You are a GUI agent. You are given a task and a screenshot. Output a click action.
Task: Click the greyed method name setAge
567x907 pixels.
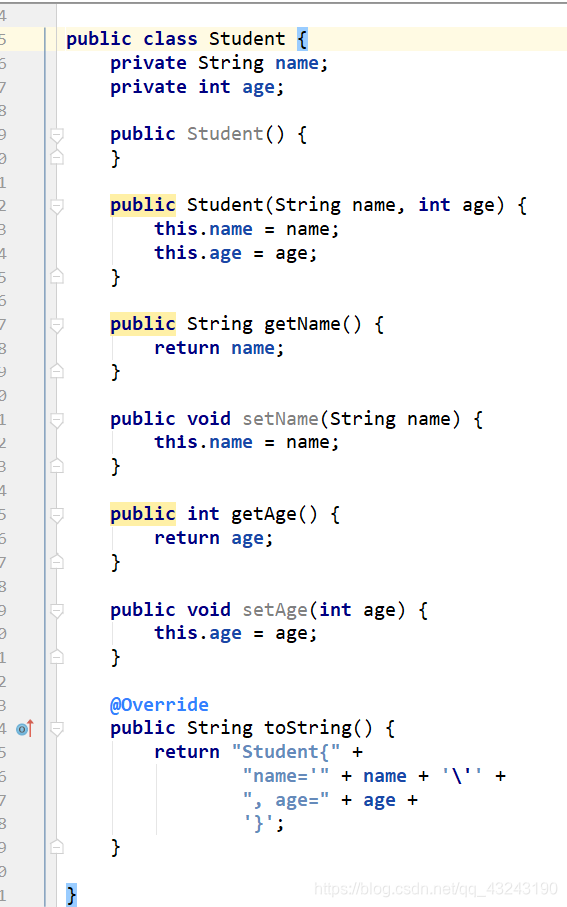[x=275, y=610]
